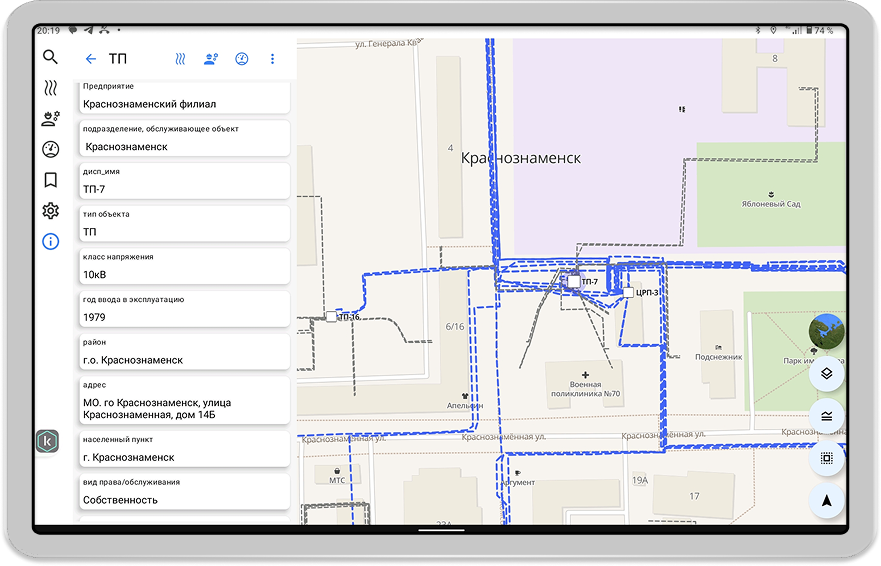The height and width of the screenshot is (566, 881).
Task: Tap the navigation arrow location button
Action: pyautogui.click(x=826, y=500)
